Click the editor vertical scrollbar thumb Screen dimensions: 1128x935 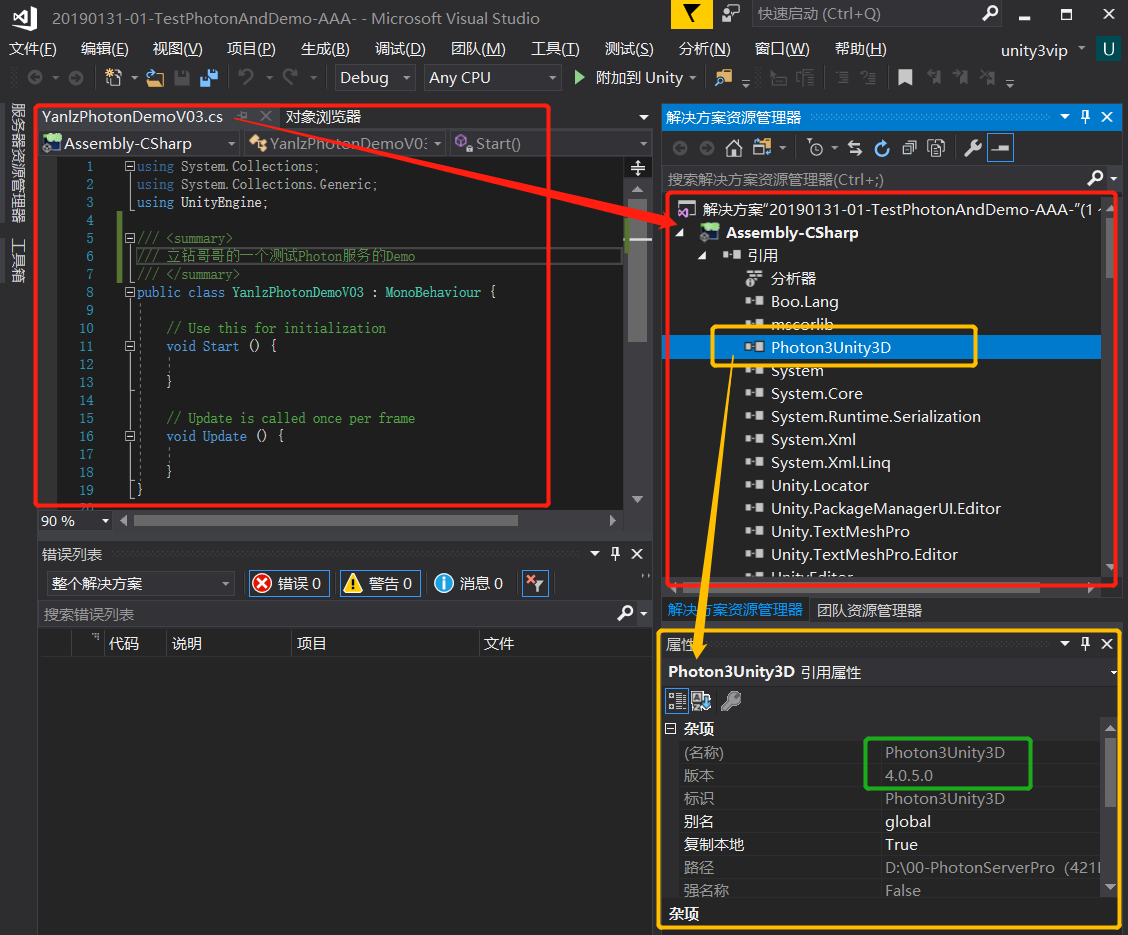pos(637,270)
